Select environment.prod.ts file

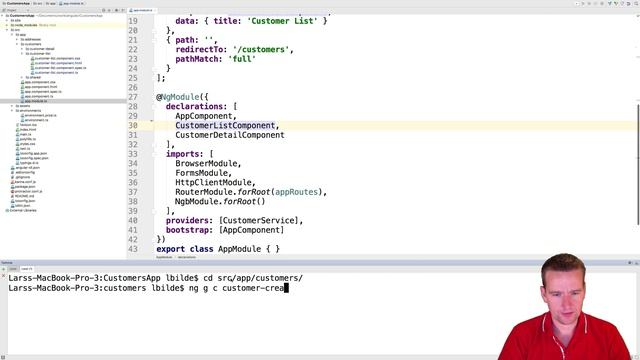point(39,116)
